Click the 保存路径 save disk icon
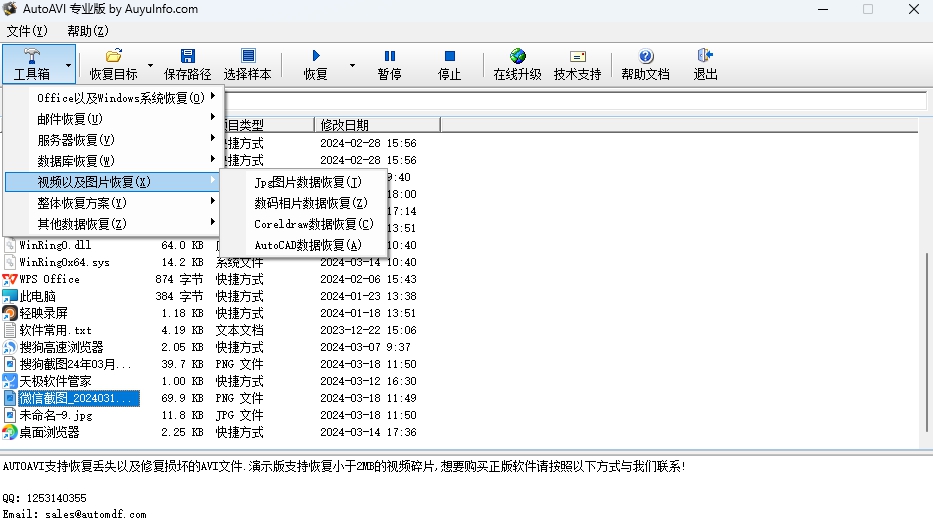 187,56
